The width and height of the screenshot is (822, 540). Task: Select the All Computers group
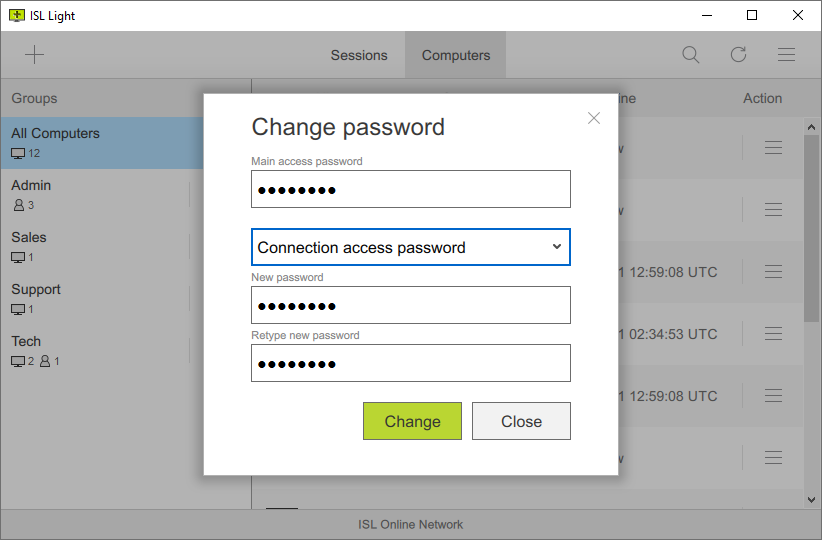[x=100, y=143]
